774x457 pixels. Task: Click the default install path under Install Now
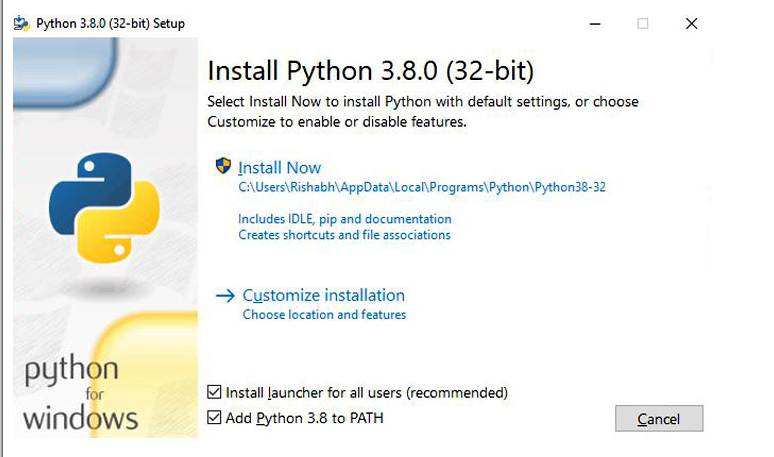pos(422,187)
